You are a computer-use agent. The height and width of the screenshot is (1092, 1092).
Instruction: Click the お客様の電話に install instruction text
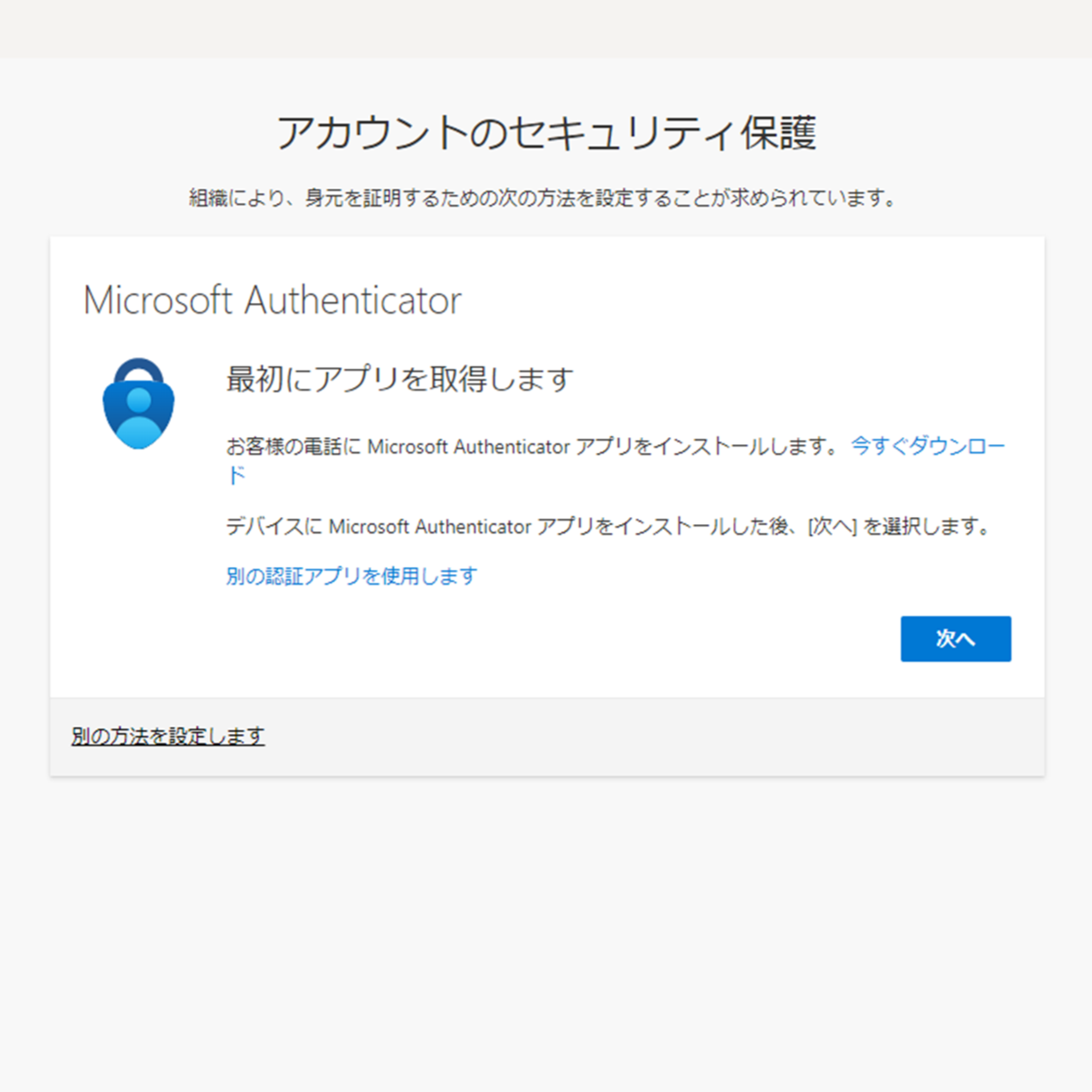click(x=534, y=446)
